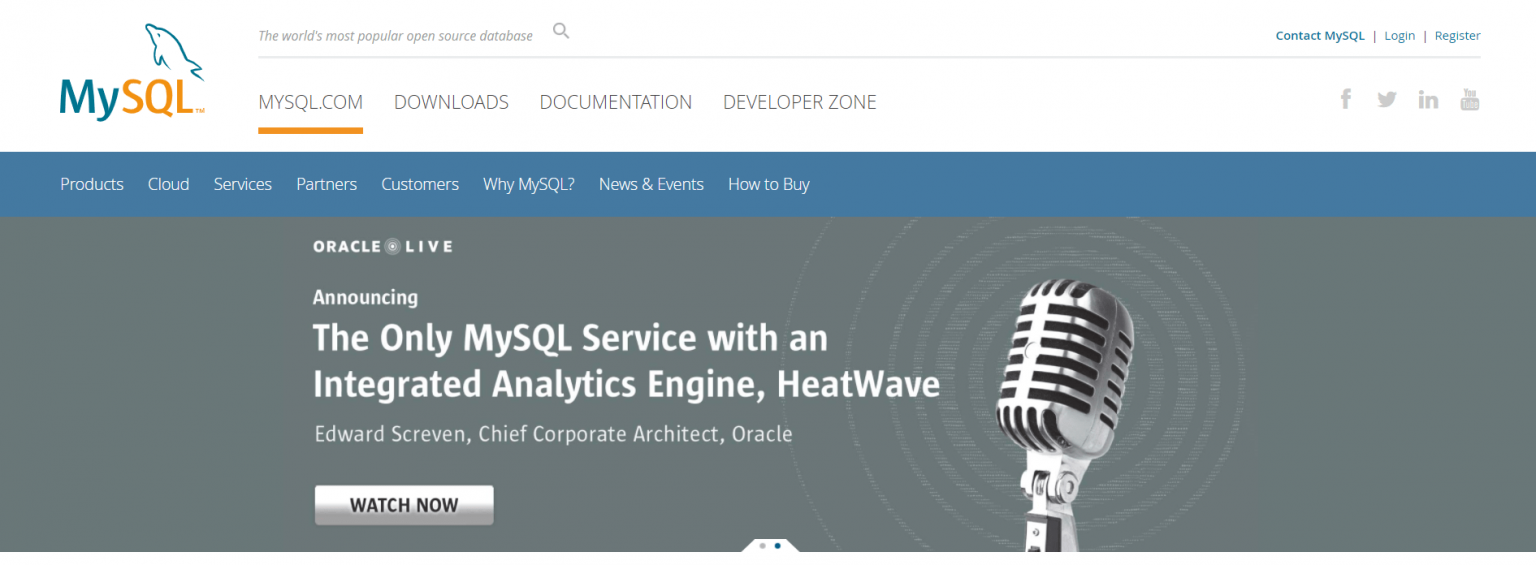
Task: Open the search magnifier icon
Action: 561,32
